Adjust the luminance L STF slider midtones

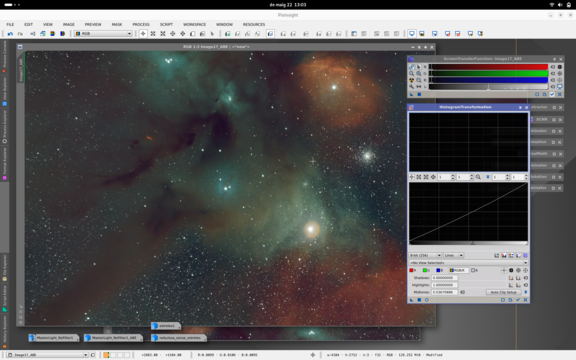[488, 87]
